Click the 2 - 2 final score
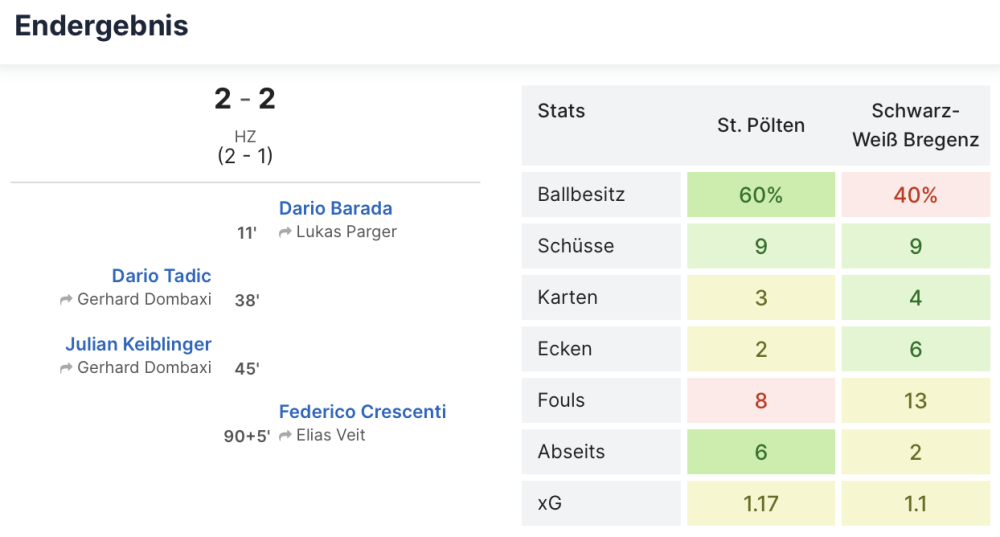 coord(245,99)
